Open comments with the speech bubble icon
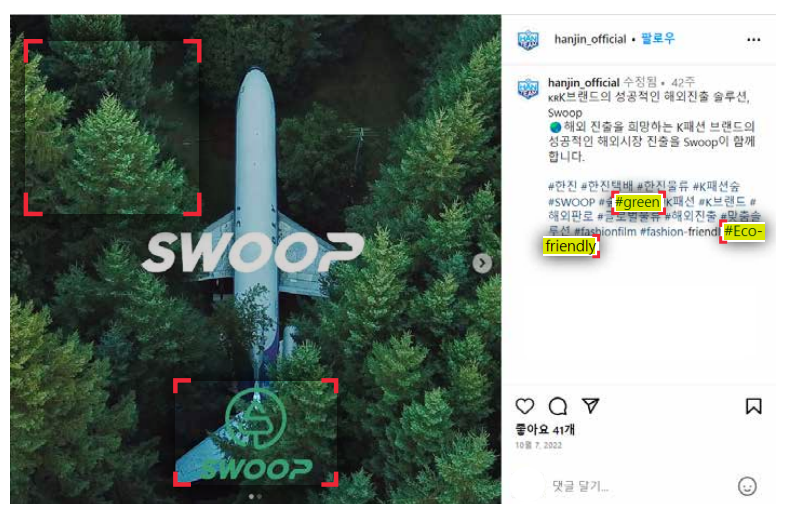The width and height of the screenshot is (812, 510). [x=558, y=406]
